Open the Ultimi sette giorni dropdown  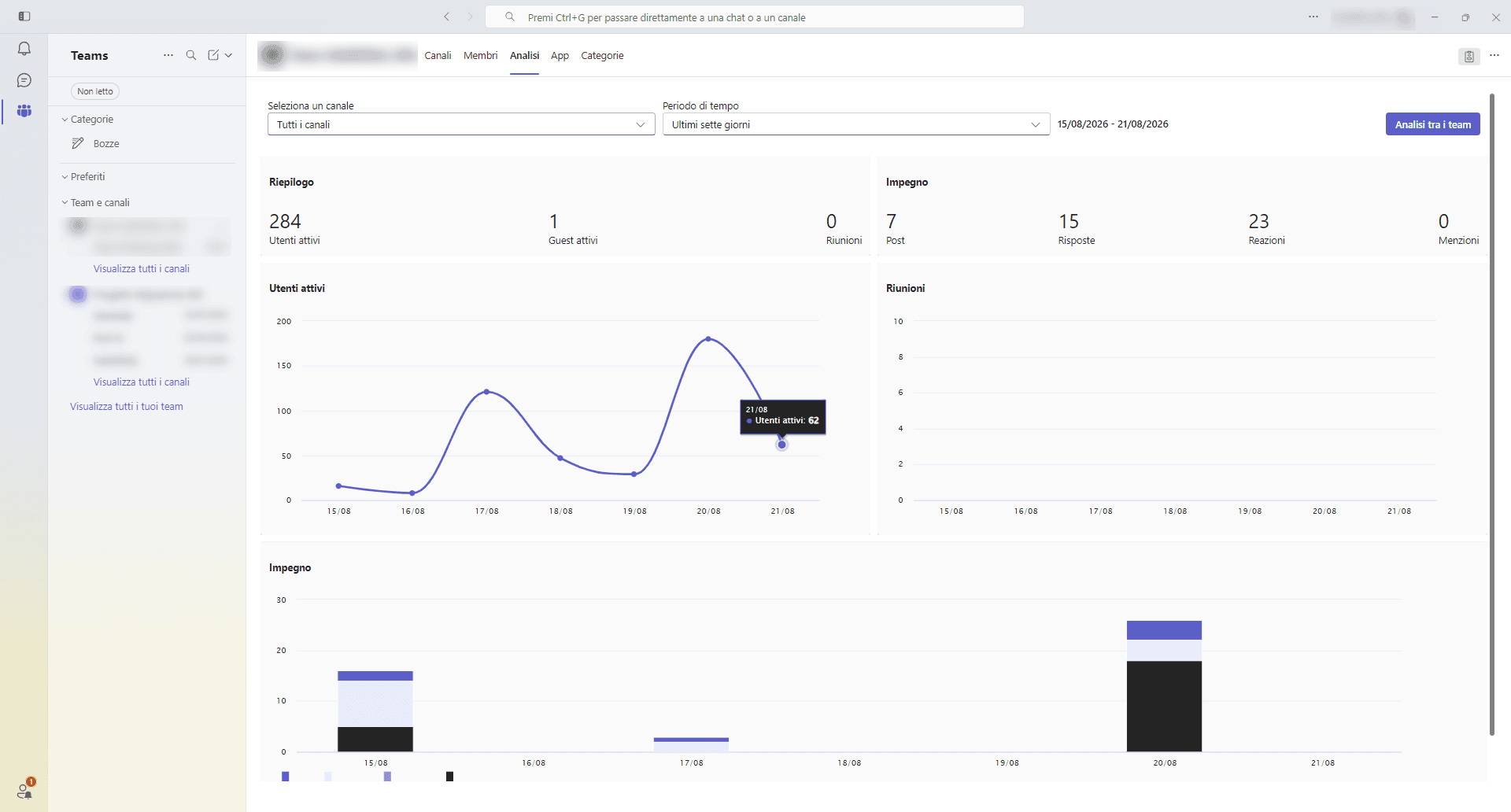[856, 124]
